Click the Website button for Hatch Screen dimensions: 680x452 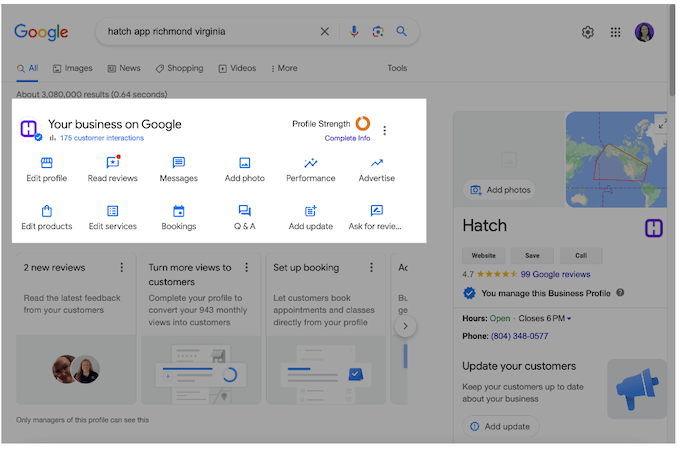click(483, 255)
